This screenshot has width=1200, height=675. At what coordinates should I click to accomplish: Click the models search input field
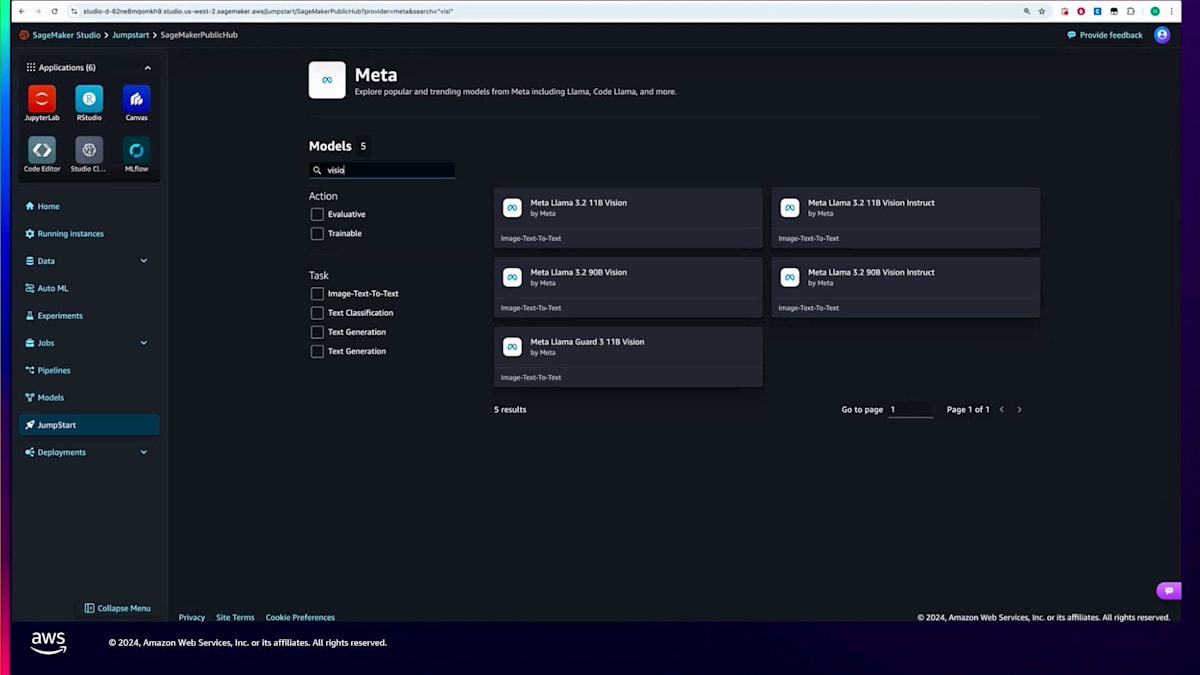(x=382, y=170)
